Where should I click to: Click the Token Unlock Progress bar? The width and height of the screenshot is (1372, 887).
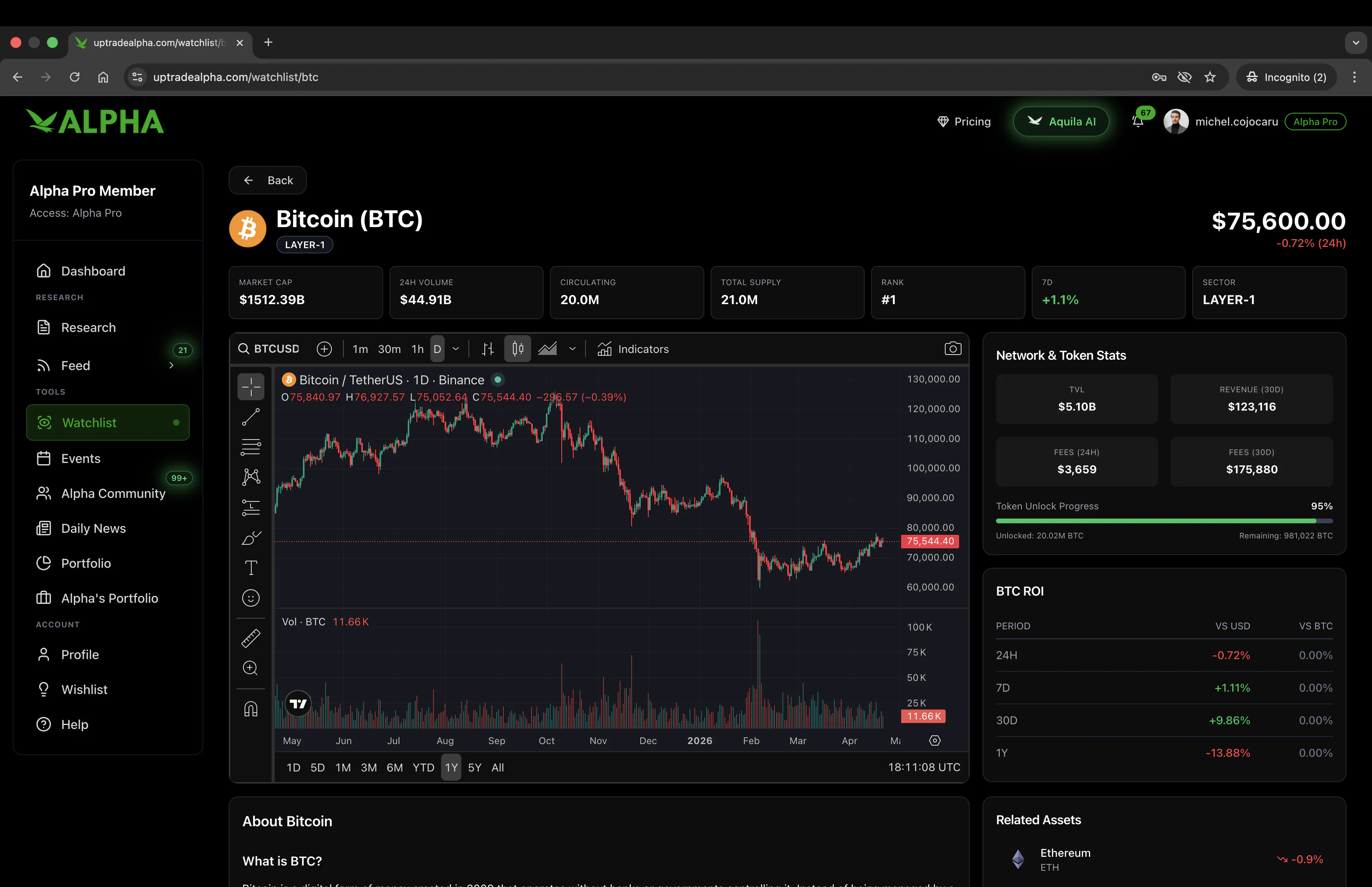tap(1164, 521)
